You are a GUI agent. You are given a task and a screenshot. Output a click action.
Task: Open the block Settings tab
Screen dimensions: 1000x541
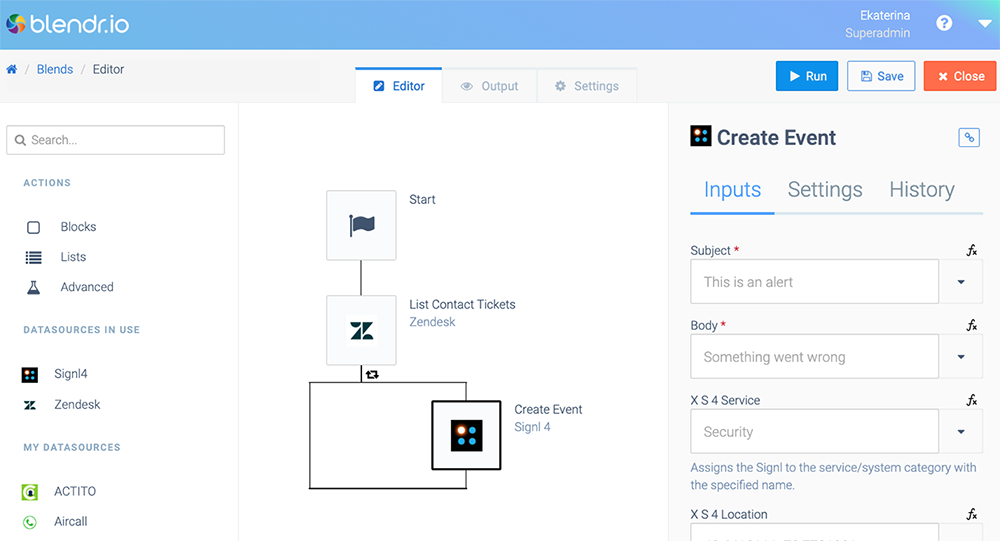click(825, 189)
